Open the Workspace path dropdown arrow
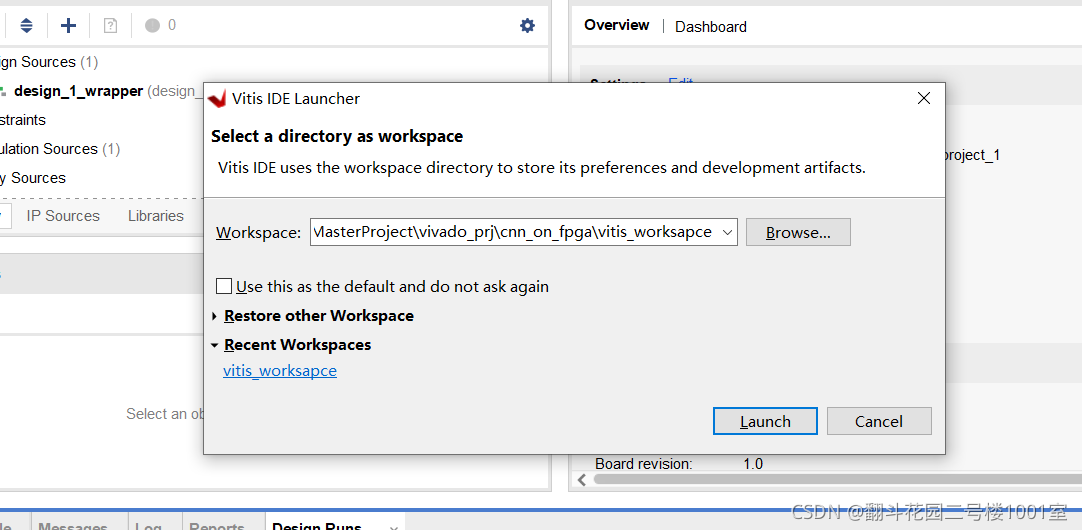1082x530 pixels. tap(727, 233)
